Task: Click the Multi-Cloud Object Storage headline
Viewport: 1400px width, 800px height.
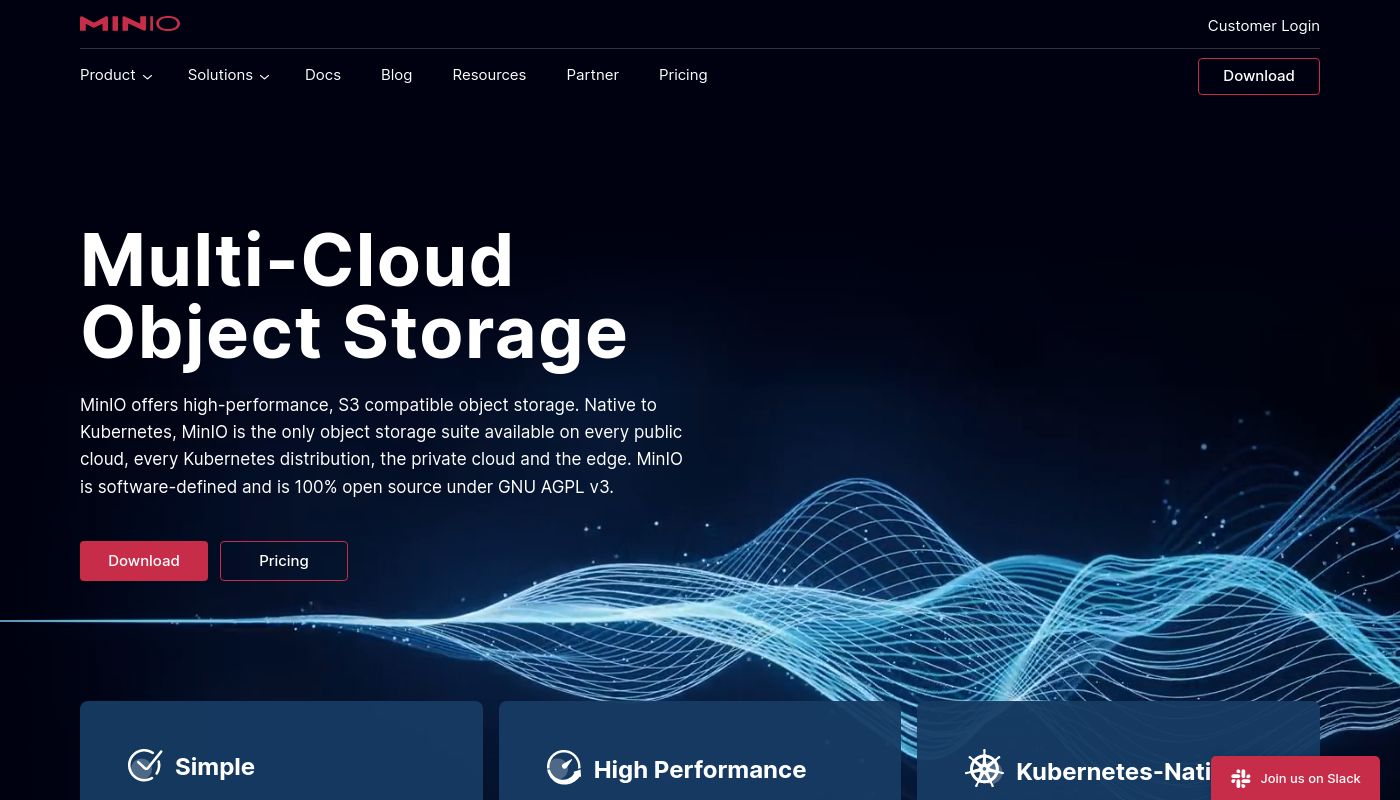Action: pyautogui.click(x=354, y=296)
